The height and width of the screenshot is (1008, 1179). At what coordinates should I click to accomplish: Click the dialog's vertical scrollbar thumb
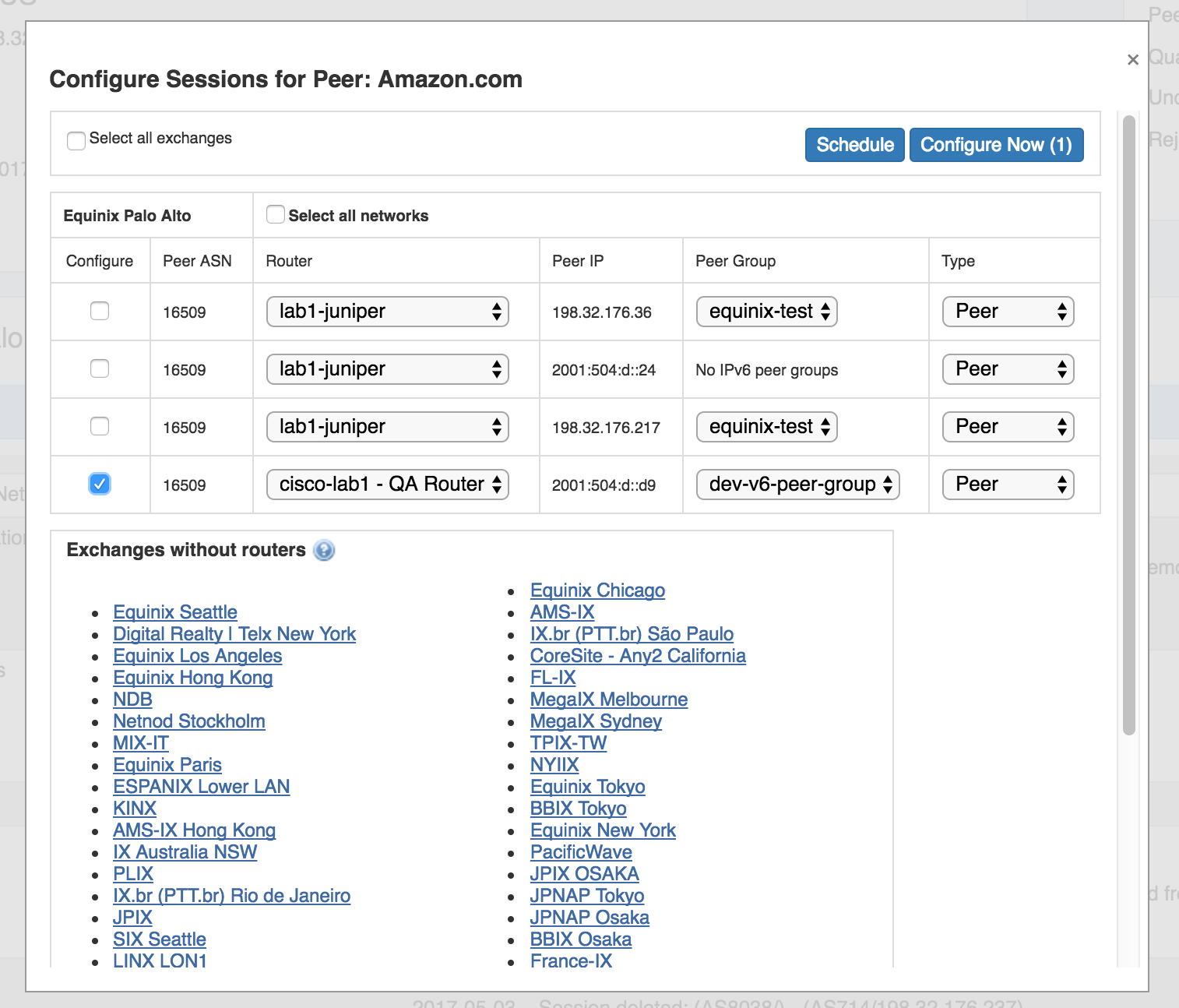pos(1128,425)
